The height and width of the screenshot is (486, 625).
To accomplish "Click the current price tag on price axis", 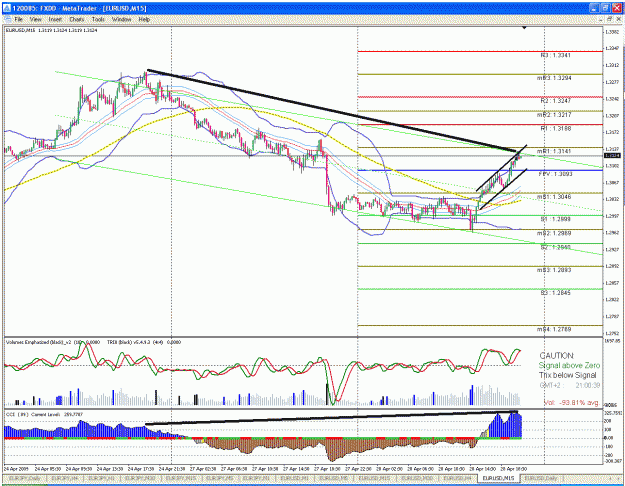I will coord(612,155).
